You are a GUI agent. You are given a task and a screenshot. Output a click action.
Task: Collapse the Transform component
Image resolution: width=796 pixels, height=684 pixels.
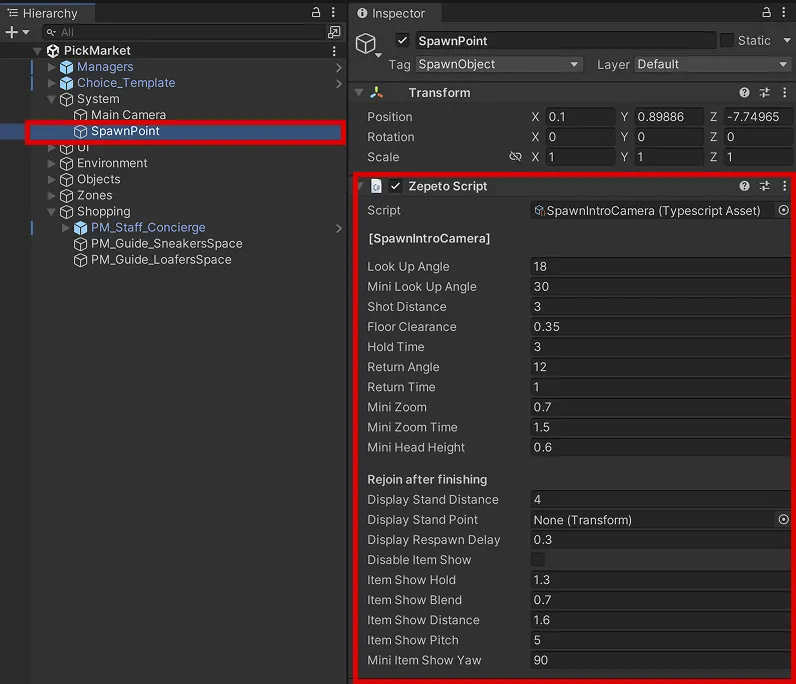359,92
